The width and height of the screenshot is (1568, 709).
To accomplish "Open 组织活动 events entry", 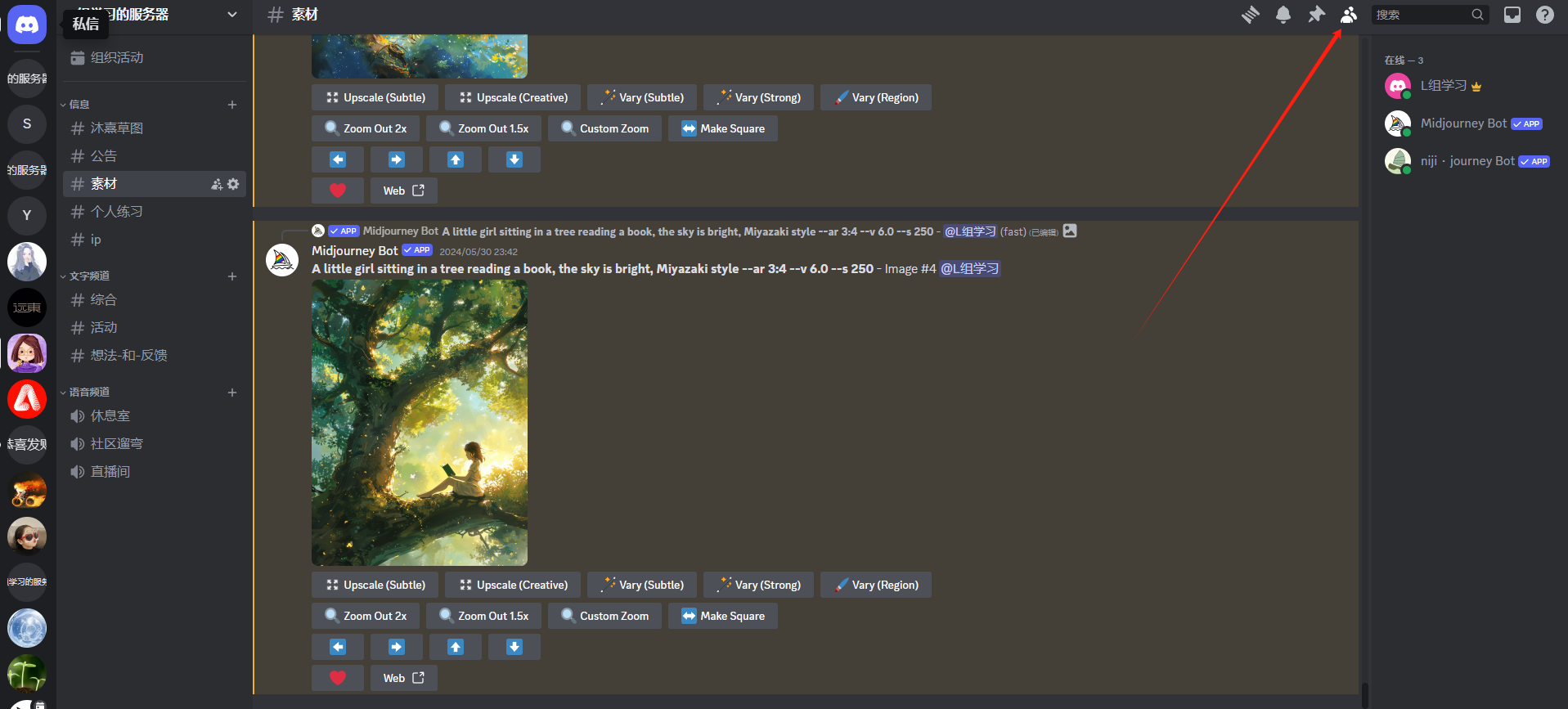I will point(155,58).
